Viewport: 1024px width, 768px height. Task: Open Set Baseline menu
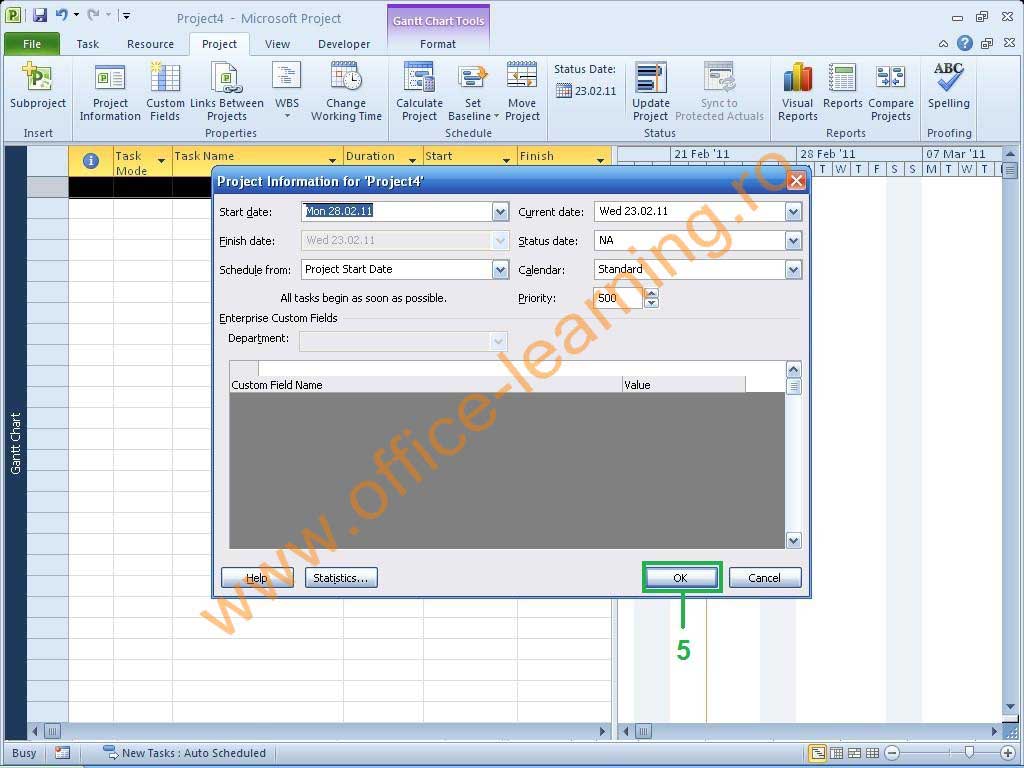click(473, 91)
